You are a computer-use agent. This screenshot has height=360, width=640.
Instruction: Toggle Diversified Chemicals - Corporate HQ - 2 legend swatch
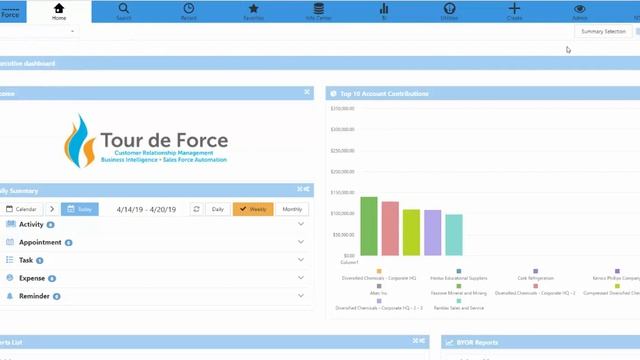pyautogui.click(x=536, y=286)
